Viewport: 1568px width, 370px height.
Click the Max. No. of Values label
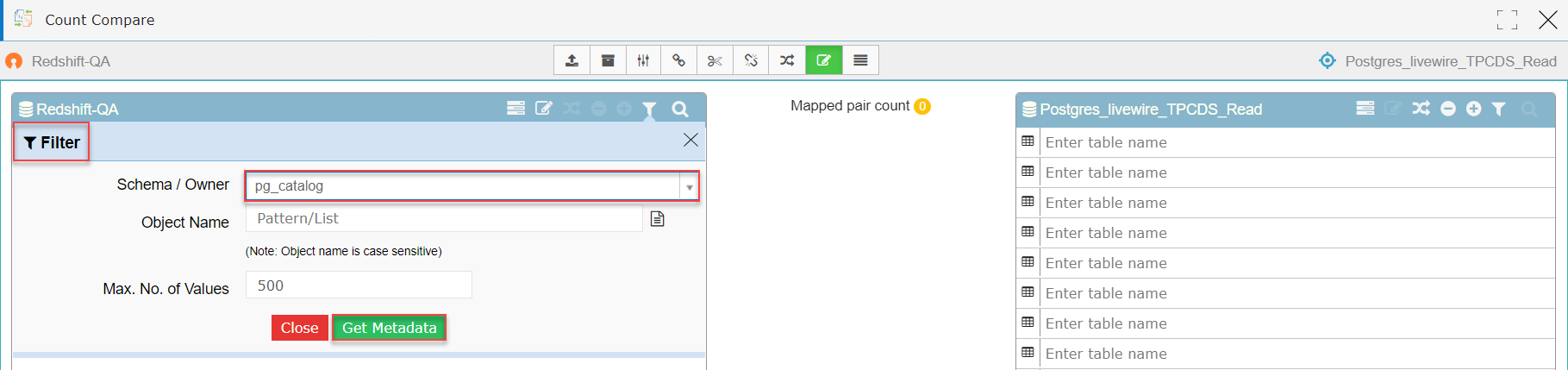click(x=166, y=289)
